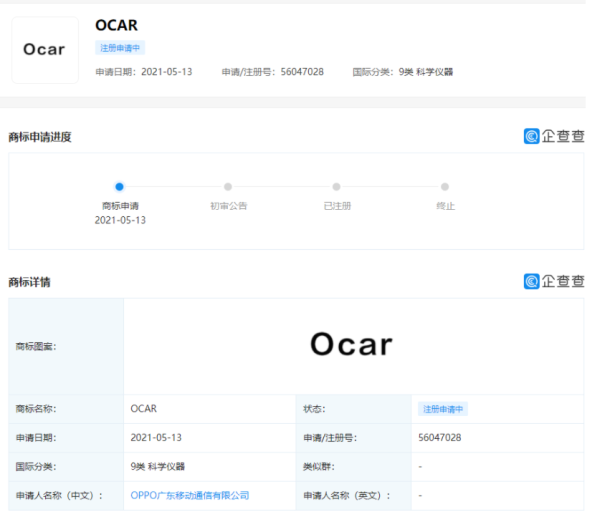
Task: Click the 商标申请进度 section heading
Action: click(x=40, y=137)
